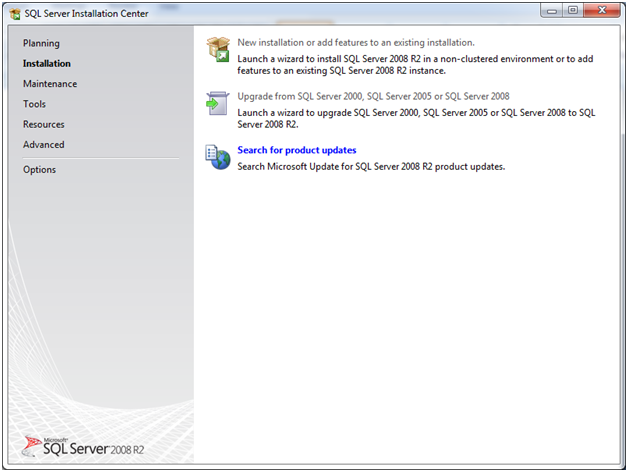The image size is (628, 472).
Task: Click the upgrade wizard green arrow icon
Action: click(218, 103)
